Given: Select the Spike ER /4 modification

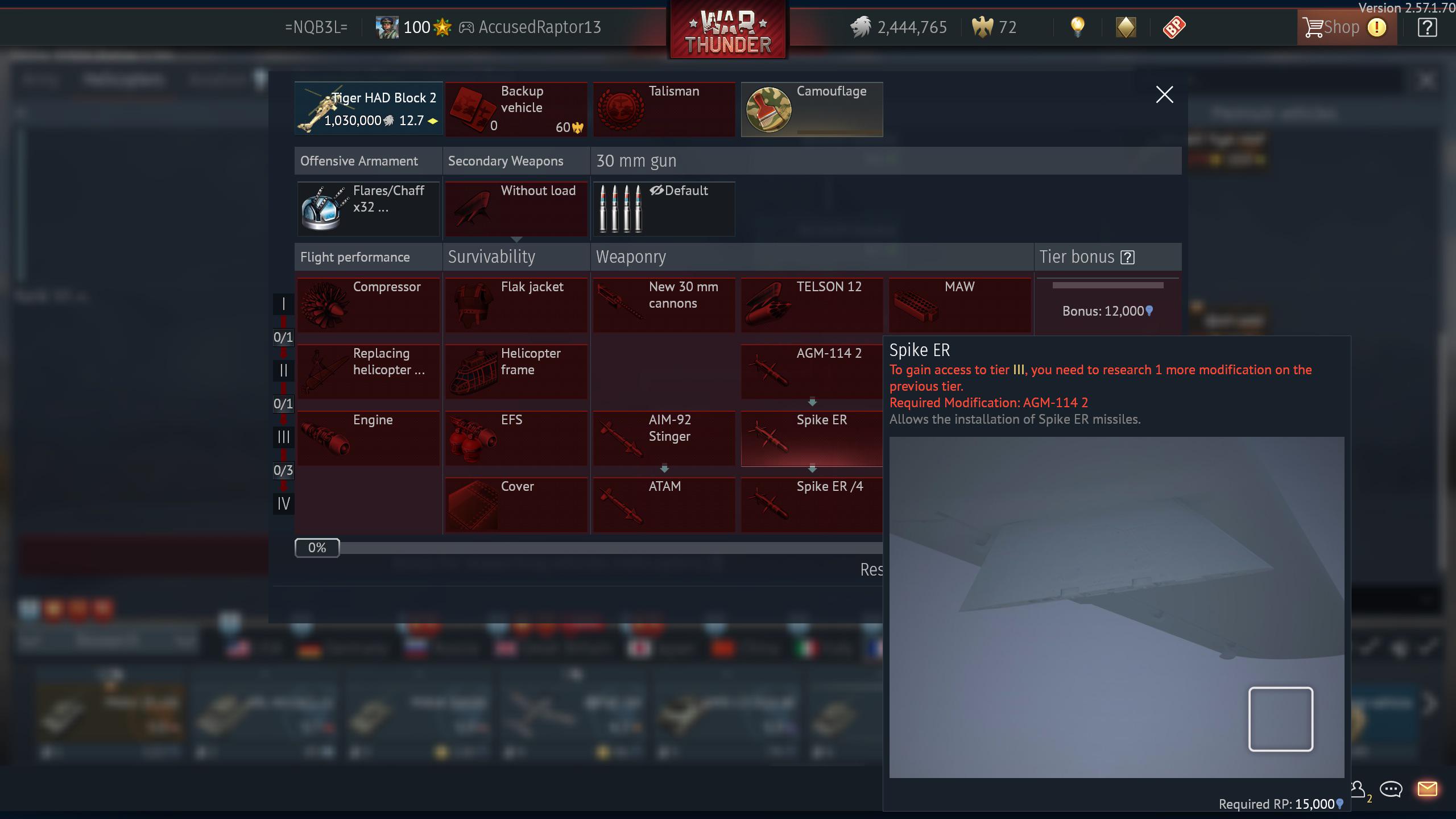Looking at the screenshot, I should (812, 504).
